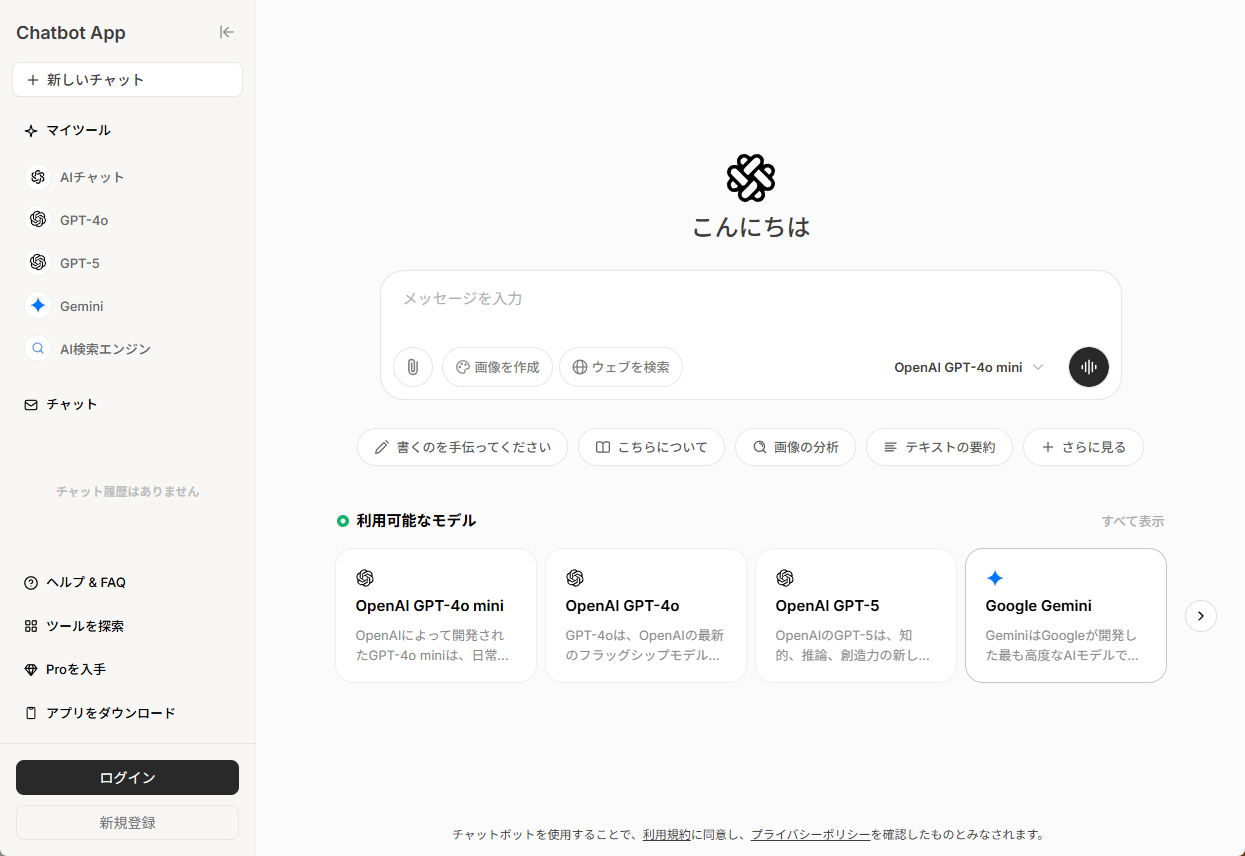Screen dimensions: 1245x856
Task: Start a 新しいチャット
Action: (x=127, y=80)
